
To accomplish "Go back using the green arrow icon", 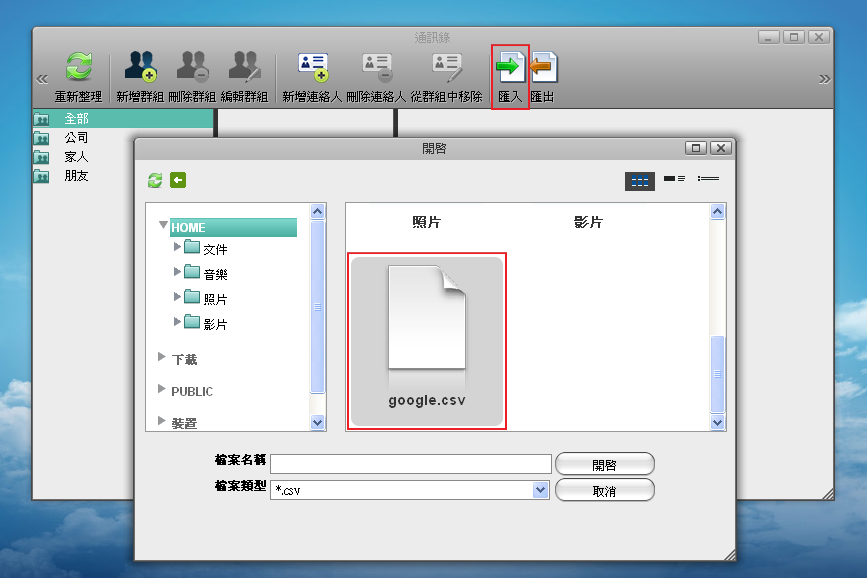I will pyautogui.click(x=177, y=180).
